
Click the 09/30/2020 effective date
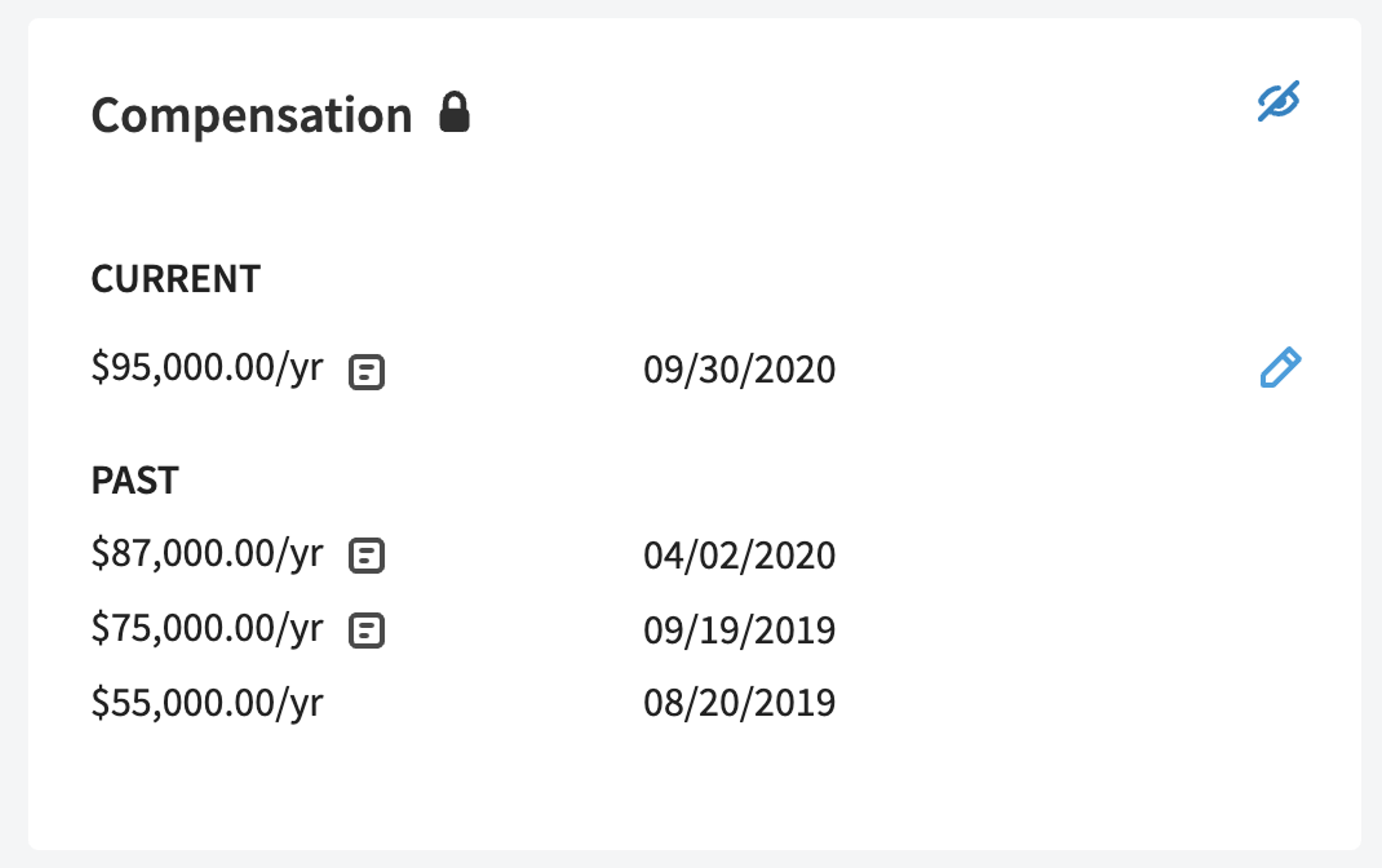click(x=739, y=370)
